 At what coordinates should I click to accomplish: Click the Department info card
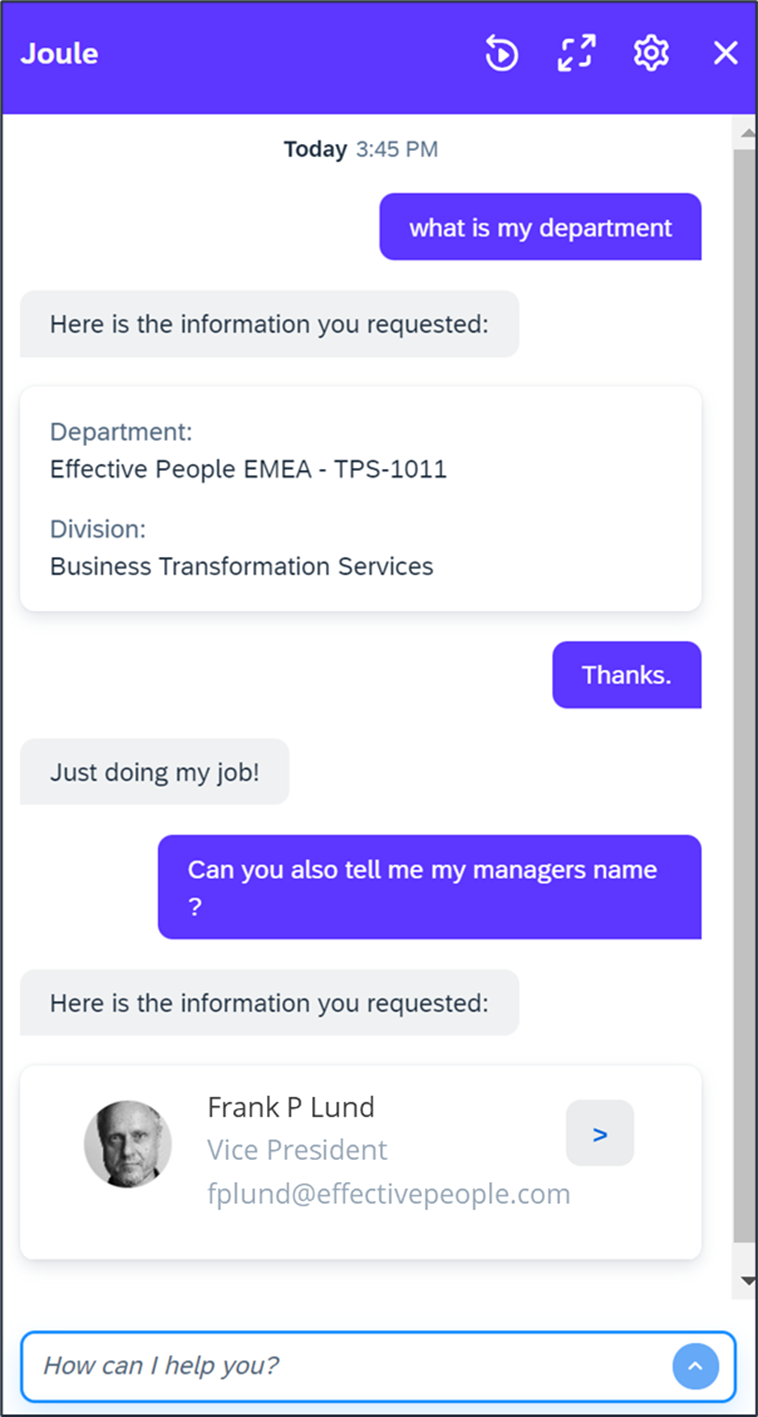[x=361, y=499]
